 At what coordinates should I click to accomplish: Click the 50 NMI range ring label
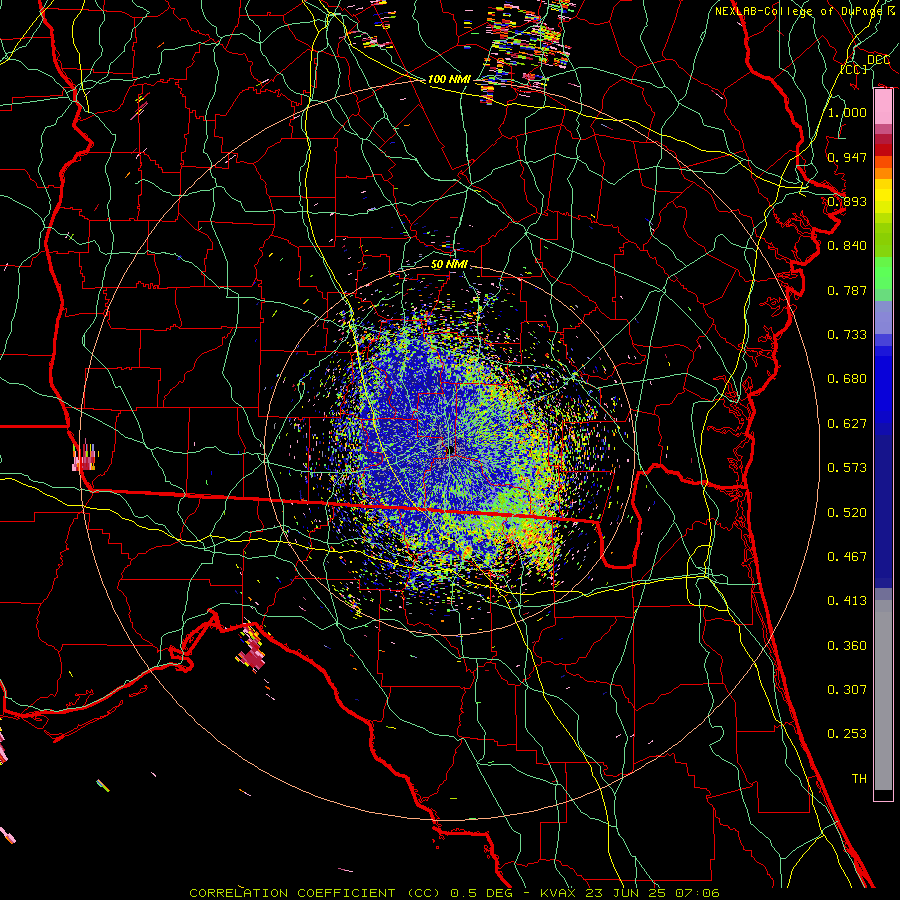(449, 265)
